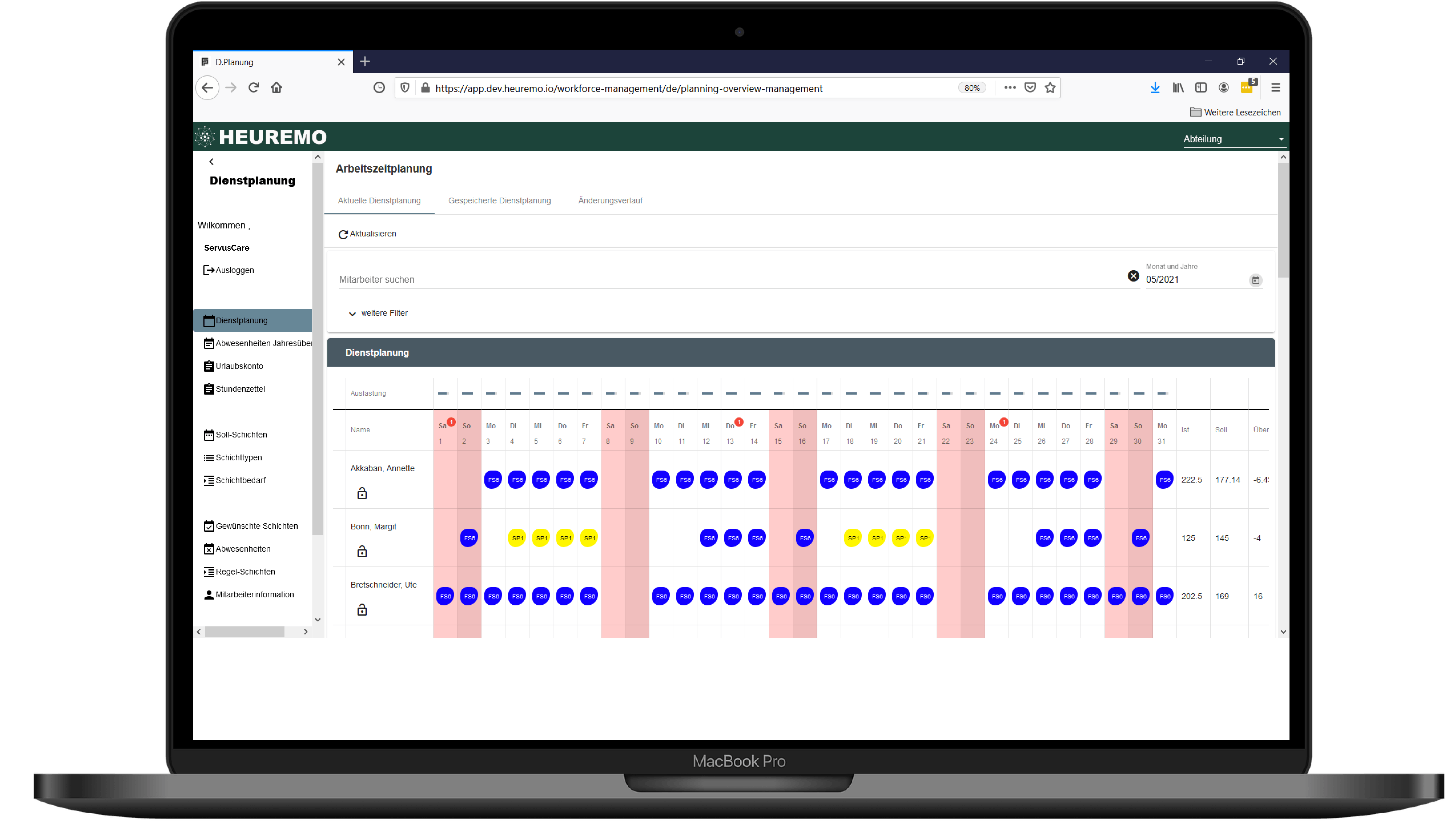
Task: Open the Abteilung dropdown
Action: (1233, 139)
